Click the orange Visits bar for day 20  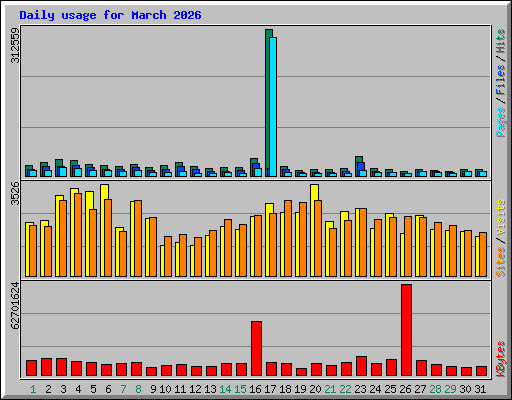pyautogui.click(x=318, y=238)
